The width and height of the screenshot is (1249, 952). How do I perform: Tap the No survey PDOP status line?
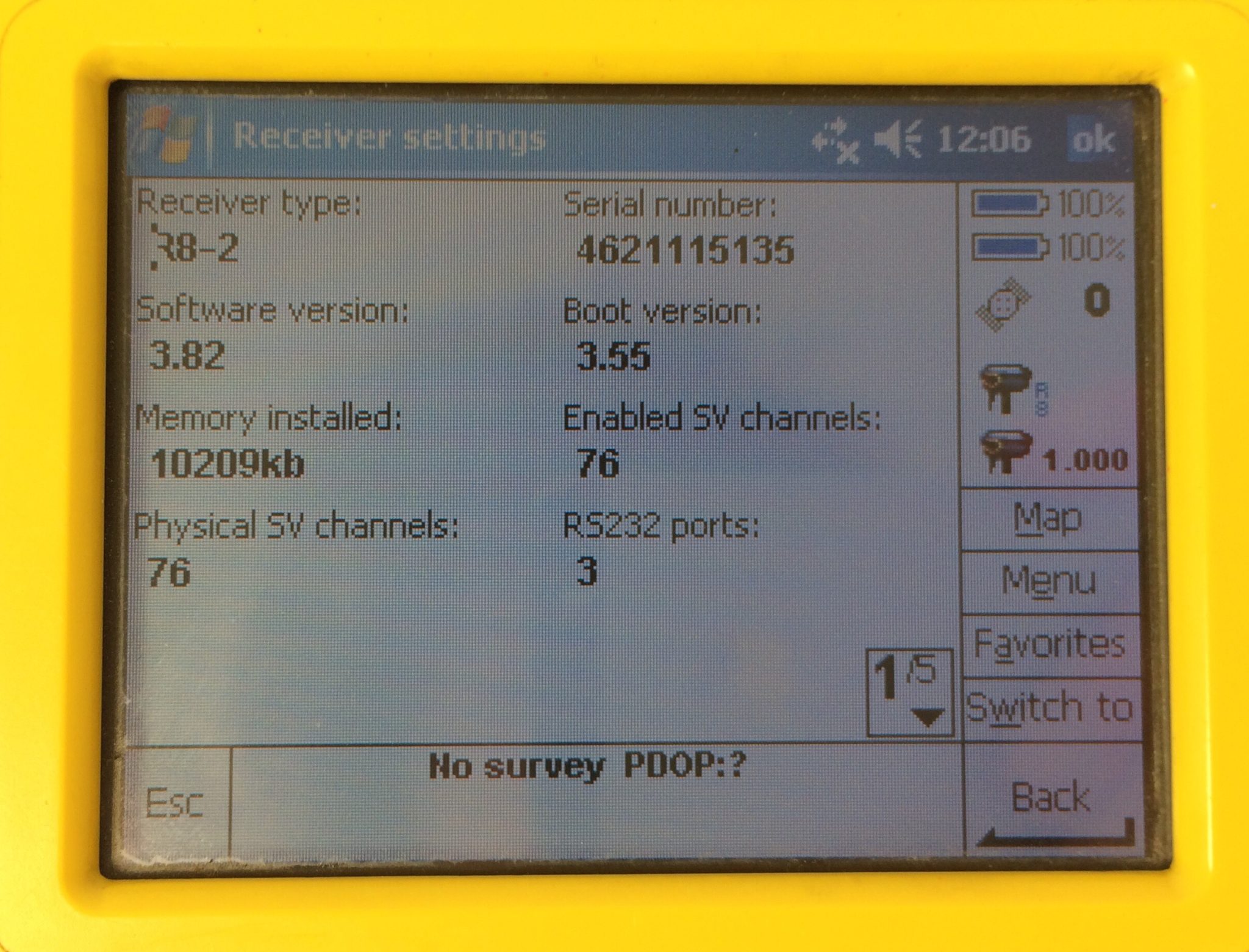[587, 767]
